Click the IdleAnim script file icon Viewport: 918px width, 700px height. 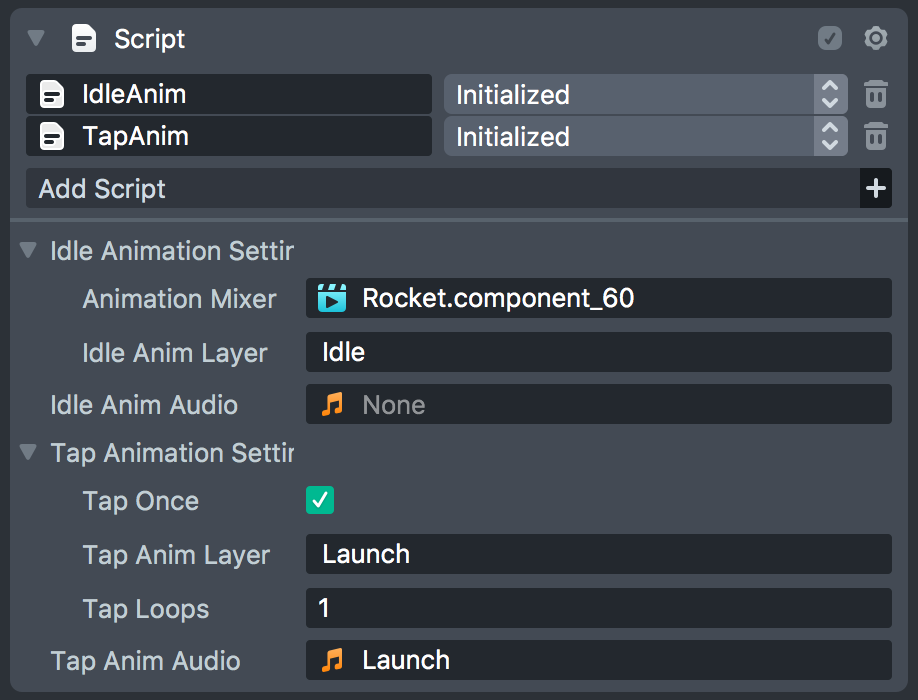[52, 95]
